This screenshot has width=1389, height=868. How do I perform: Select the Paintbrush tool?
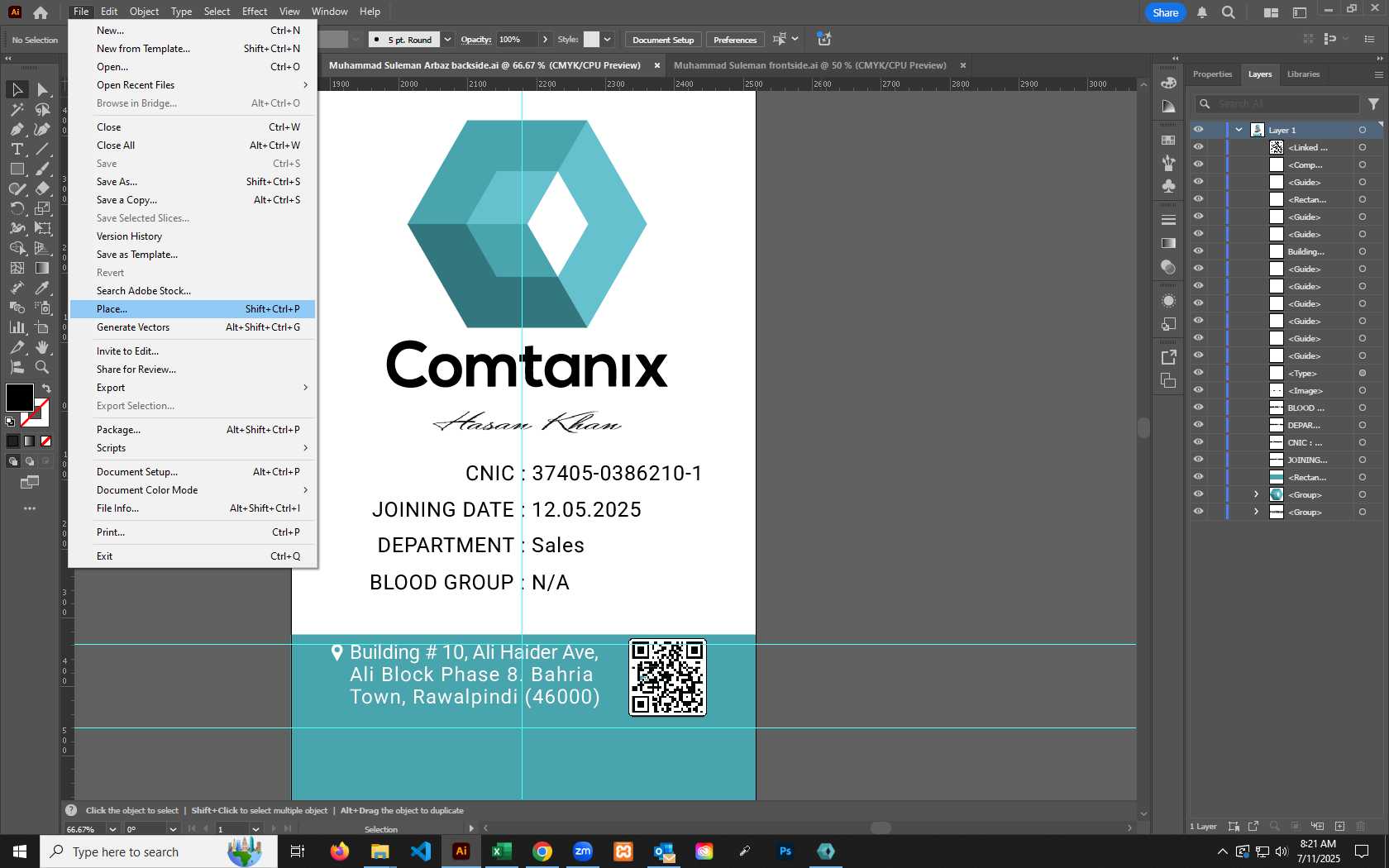[42, 169]
